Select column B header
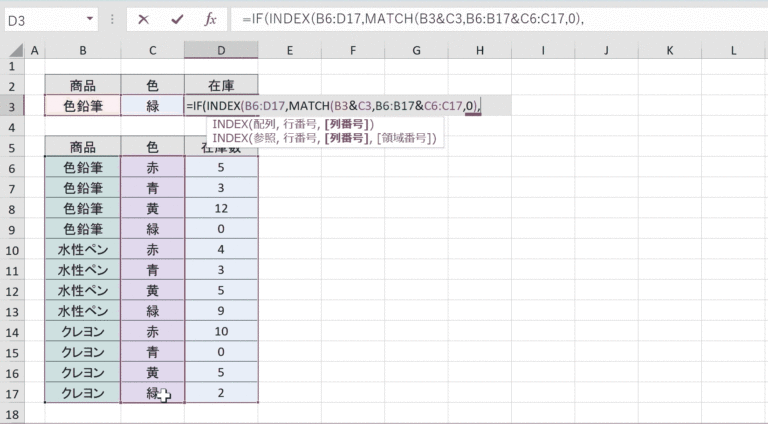The width and height of the screenshot is (768, 424). (x=82, y=50)
